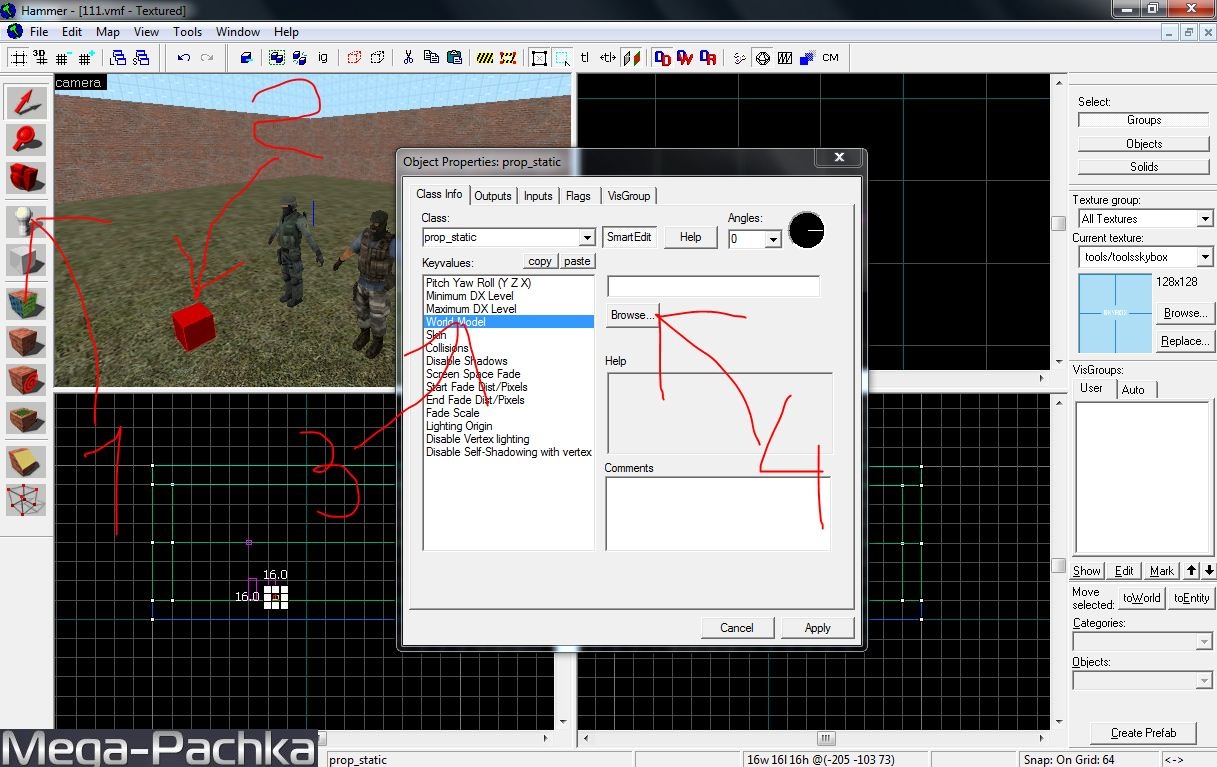The image size is (1217, 767).
Task: Select the Fade Scale keyvalue
Action: tap(453, 413)
